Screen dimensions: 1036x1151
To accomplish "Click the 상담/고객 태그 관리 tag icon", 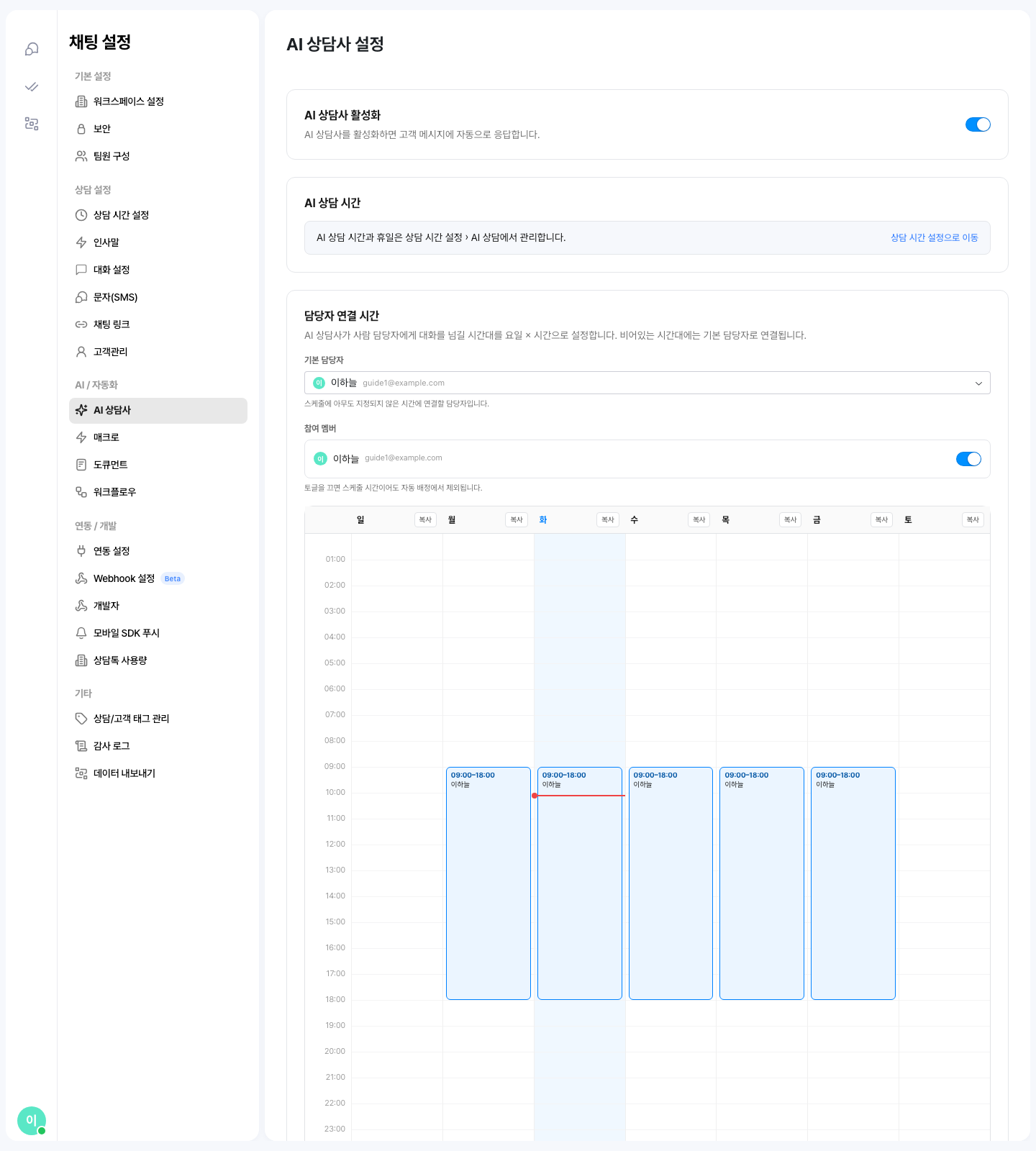I will (81, 719).
